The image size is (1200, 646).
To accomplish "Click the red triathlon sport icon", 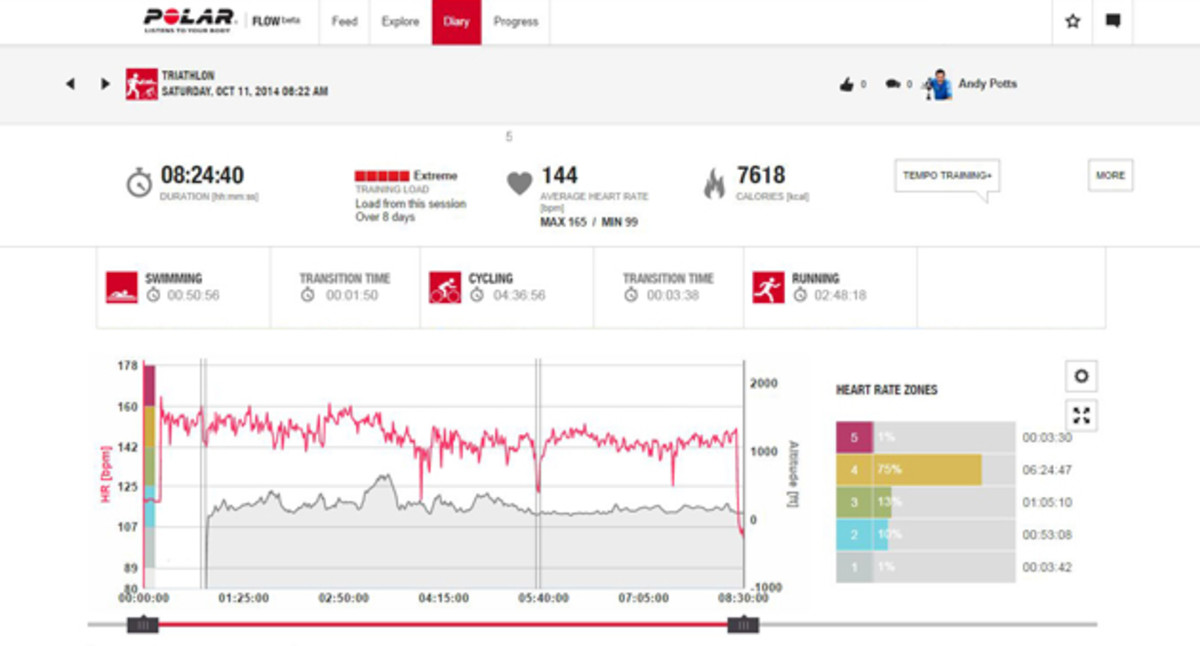I will pos(141,84).
